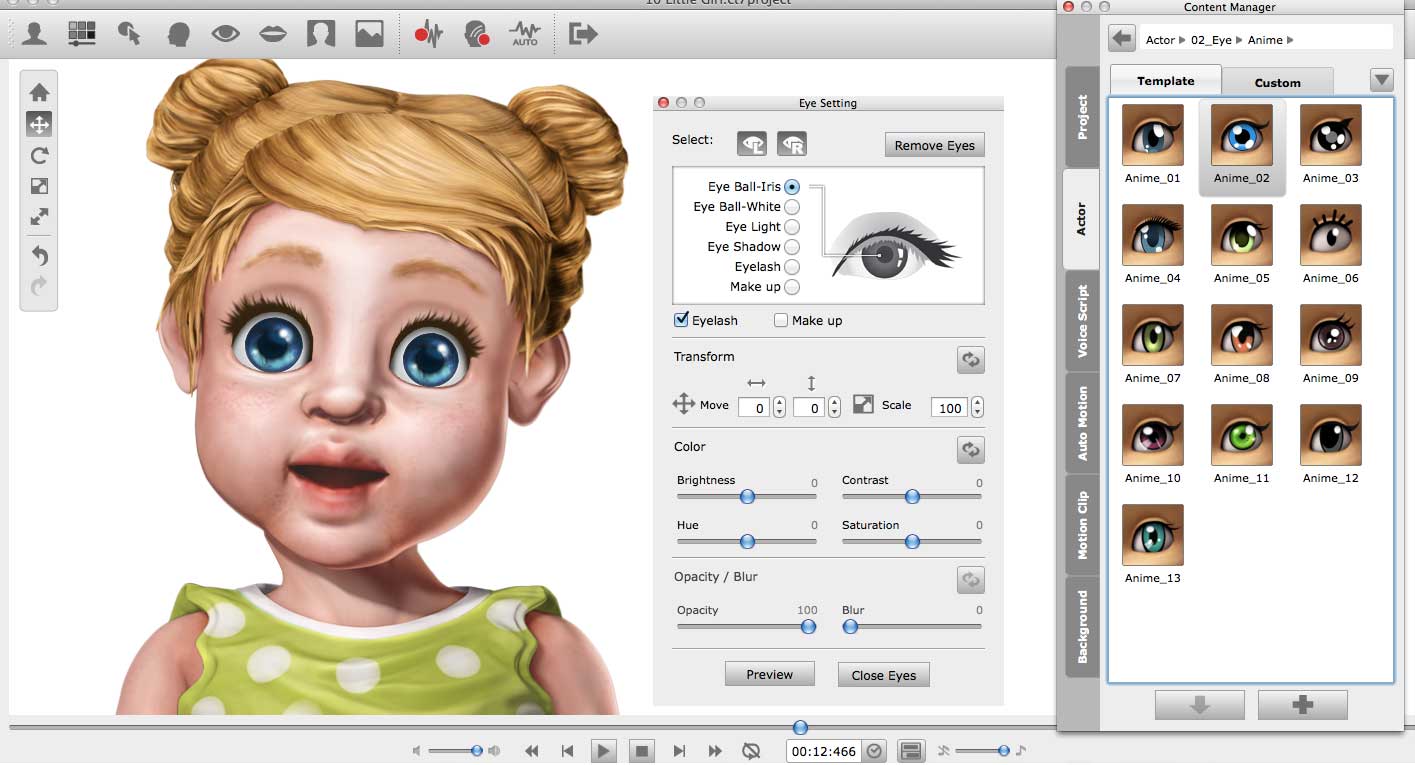Select the Make up radio button
This screenshot has height=765, width=1415.
pyautogui.click(x=792, y=287)
